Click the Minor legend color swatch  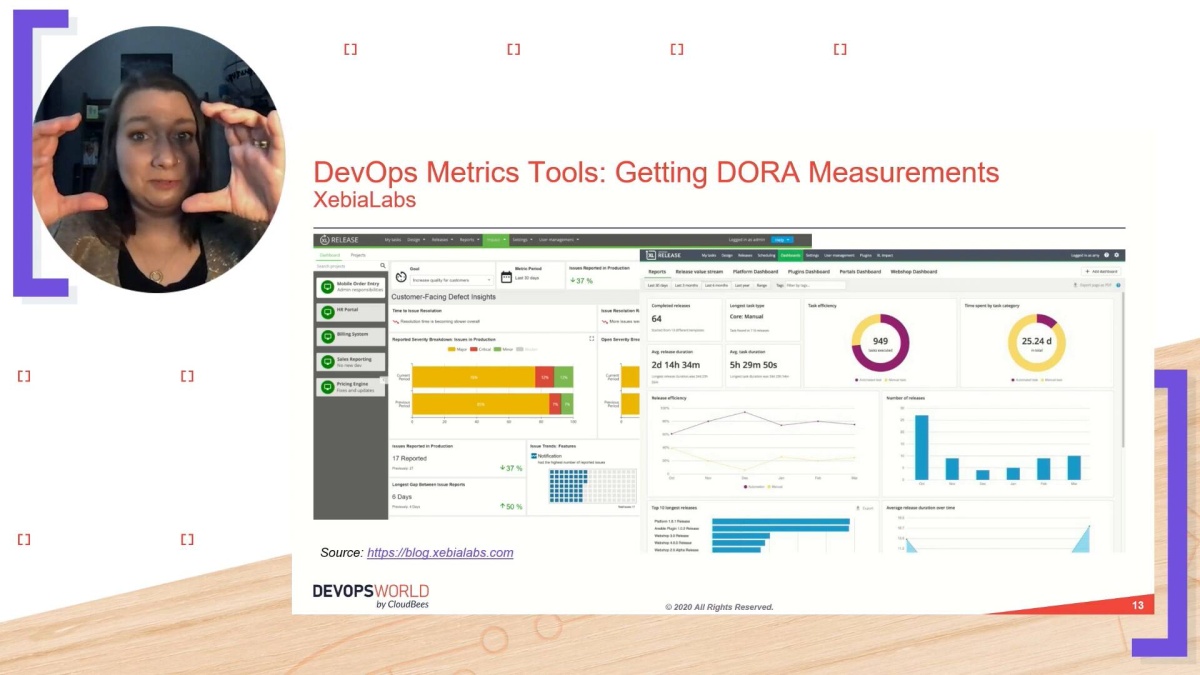tap(495, 349)
